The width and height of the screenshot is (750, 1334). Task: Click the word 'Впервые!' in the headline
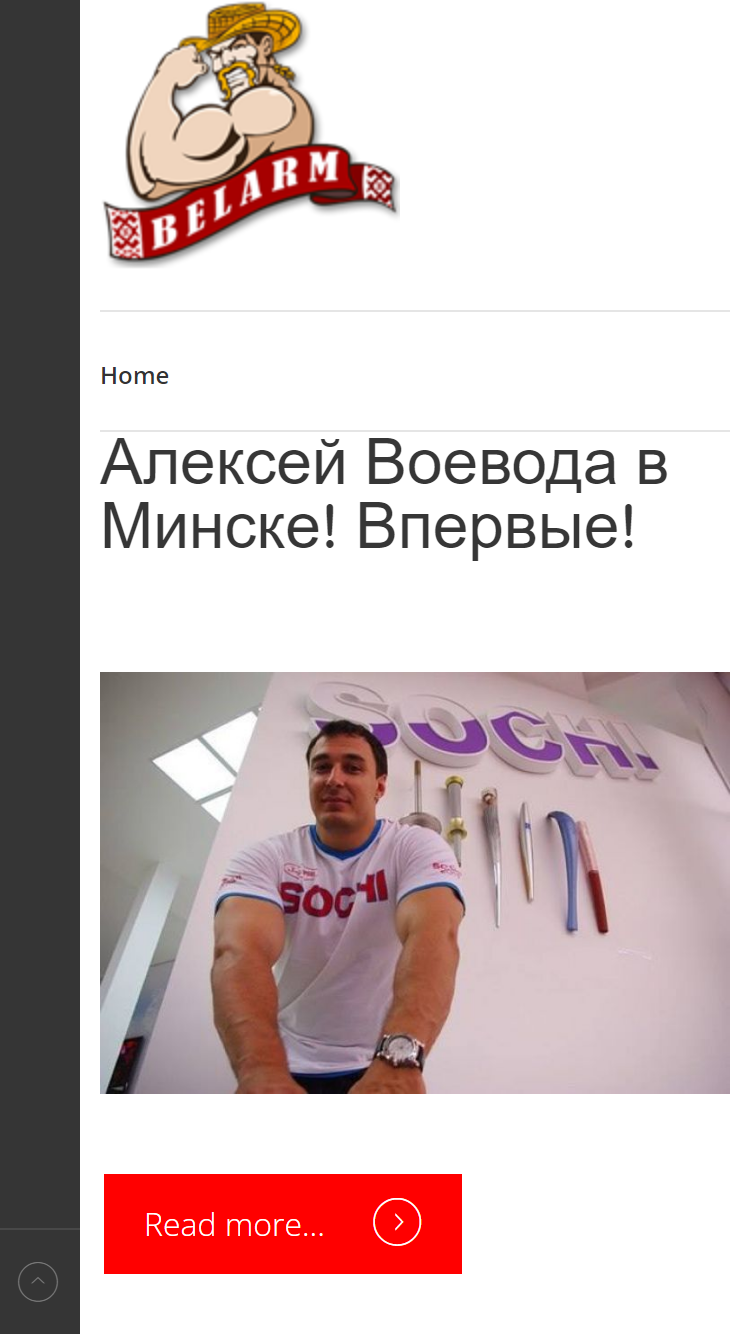coord(496,527)
